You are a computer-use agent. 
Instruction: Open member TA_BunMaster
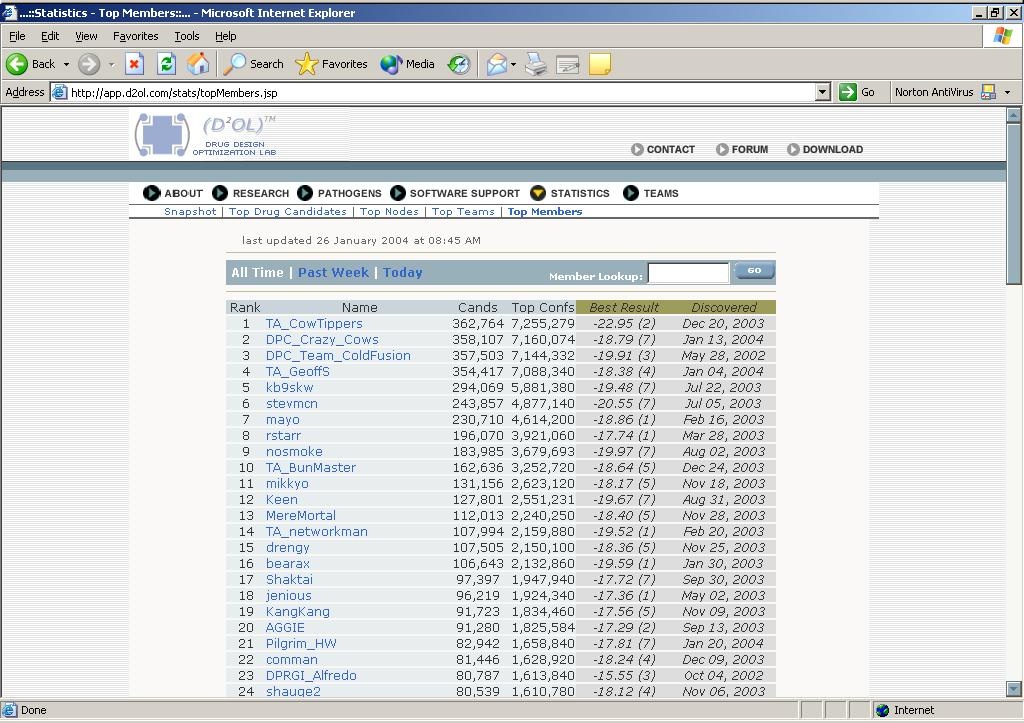311,468
